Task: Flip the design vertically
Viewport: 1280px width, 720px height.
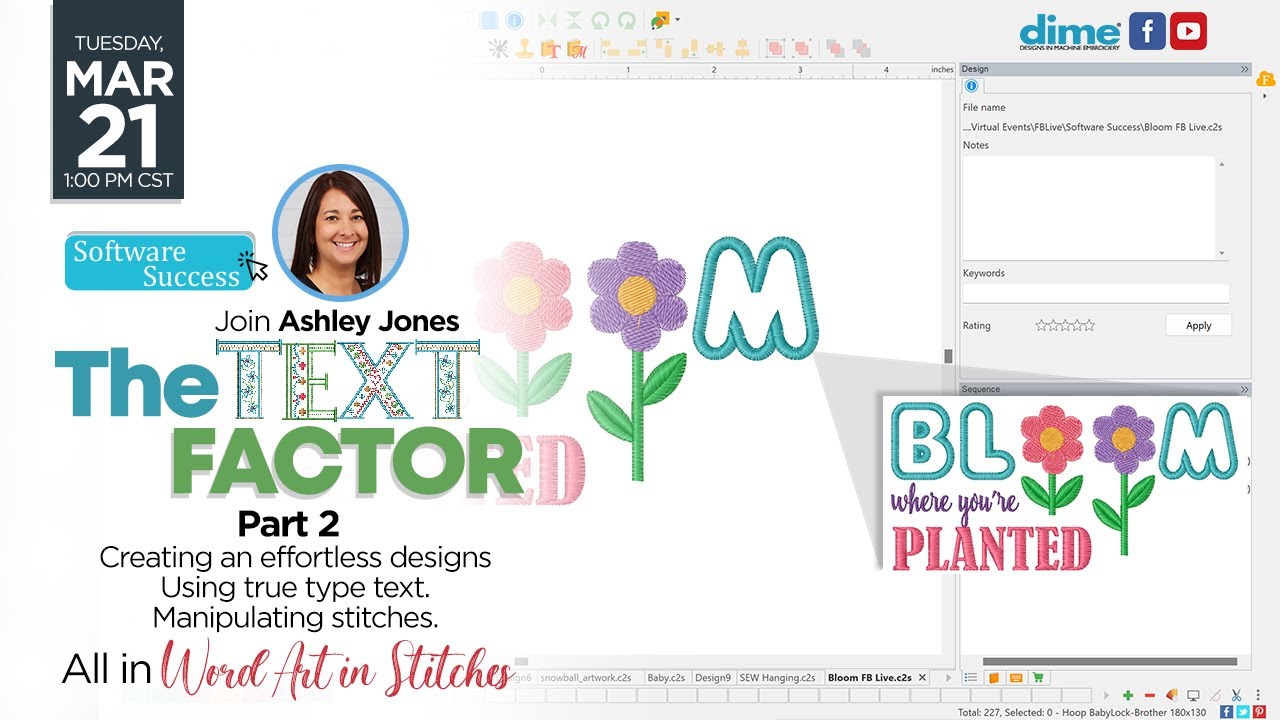Action: [574, 20]
